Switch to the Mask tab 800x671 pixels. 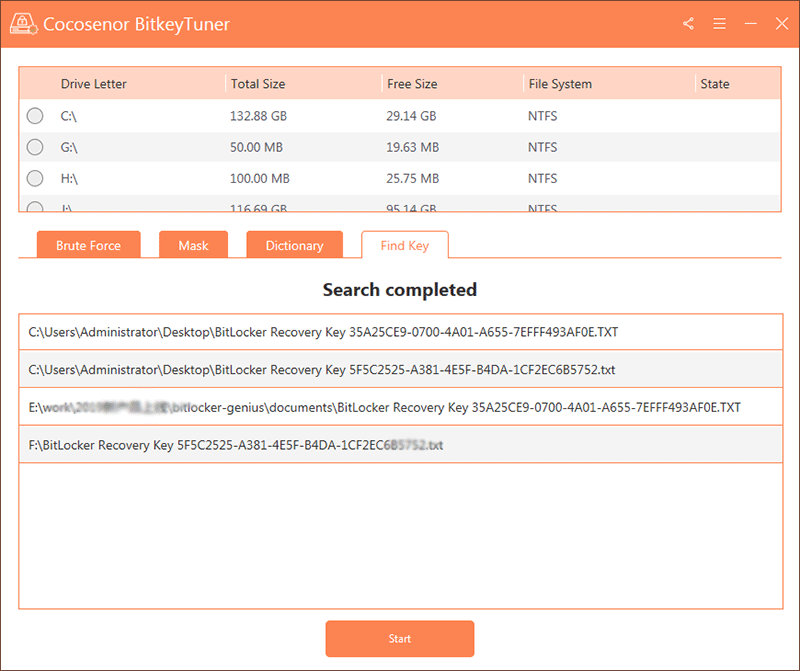pos(193,245)
